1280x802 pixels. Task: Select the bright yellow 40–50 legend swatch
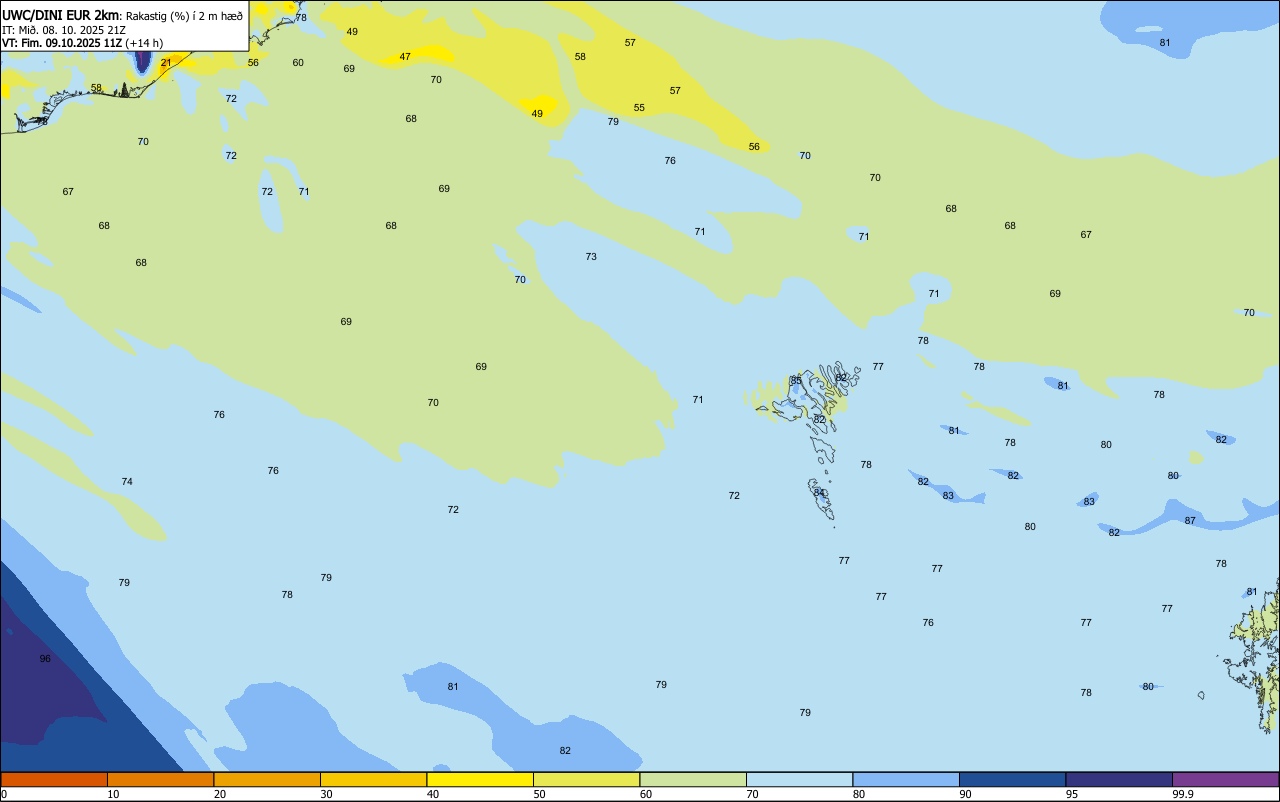pyautogui.click(x=480, y=779)
